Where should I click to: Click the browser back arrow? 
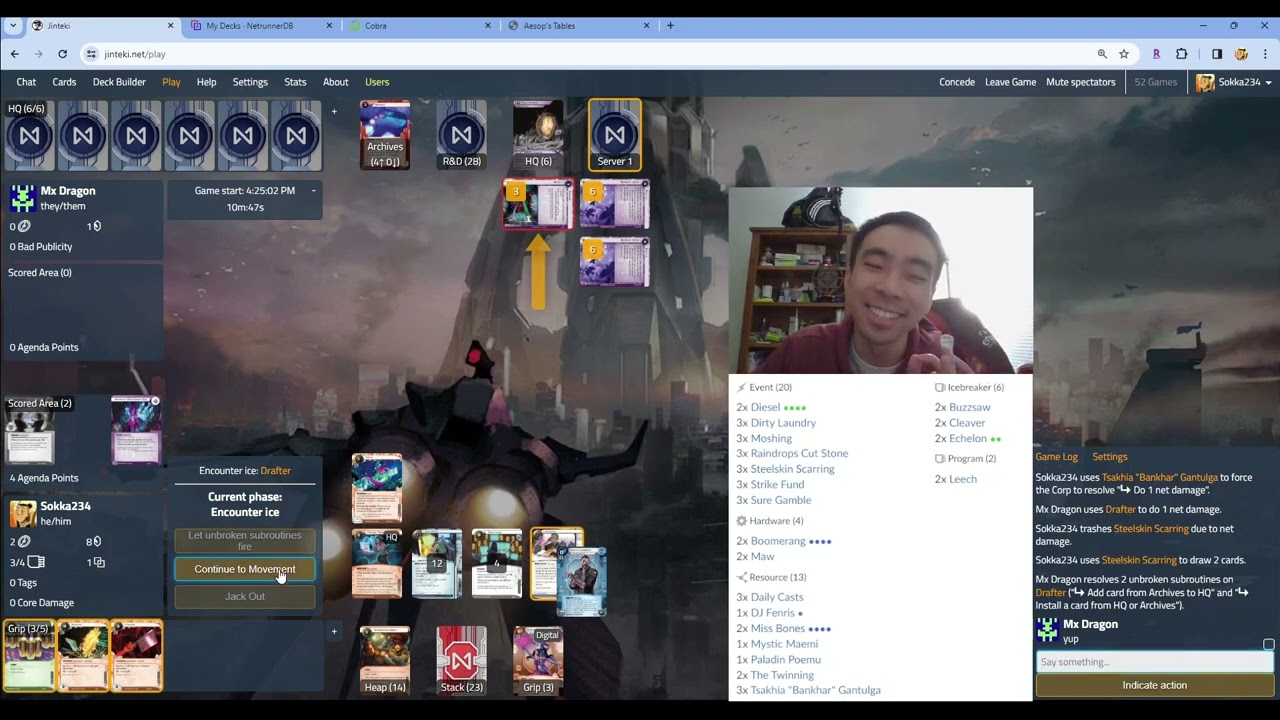point(14,54)
